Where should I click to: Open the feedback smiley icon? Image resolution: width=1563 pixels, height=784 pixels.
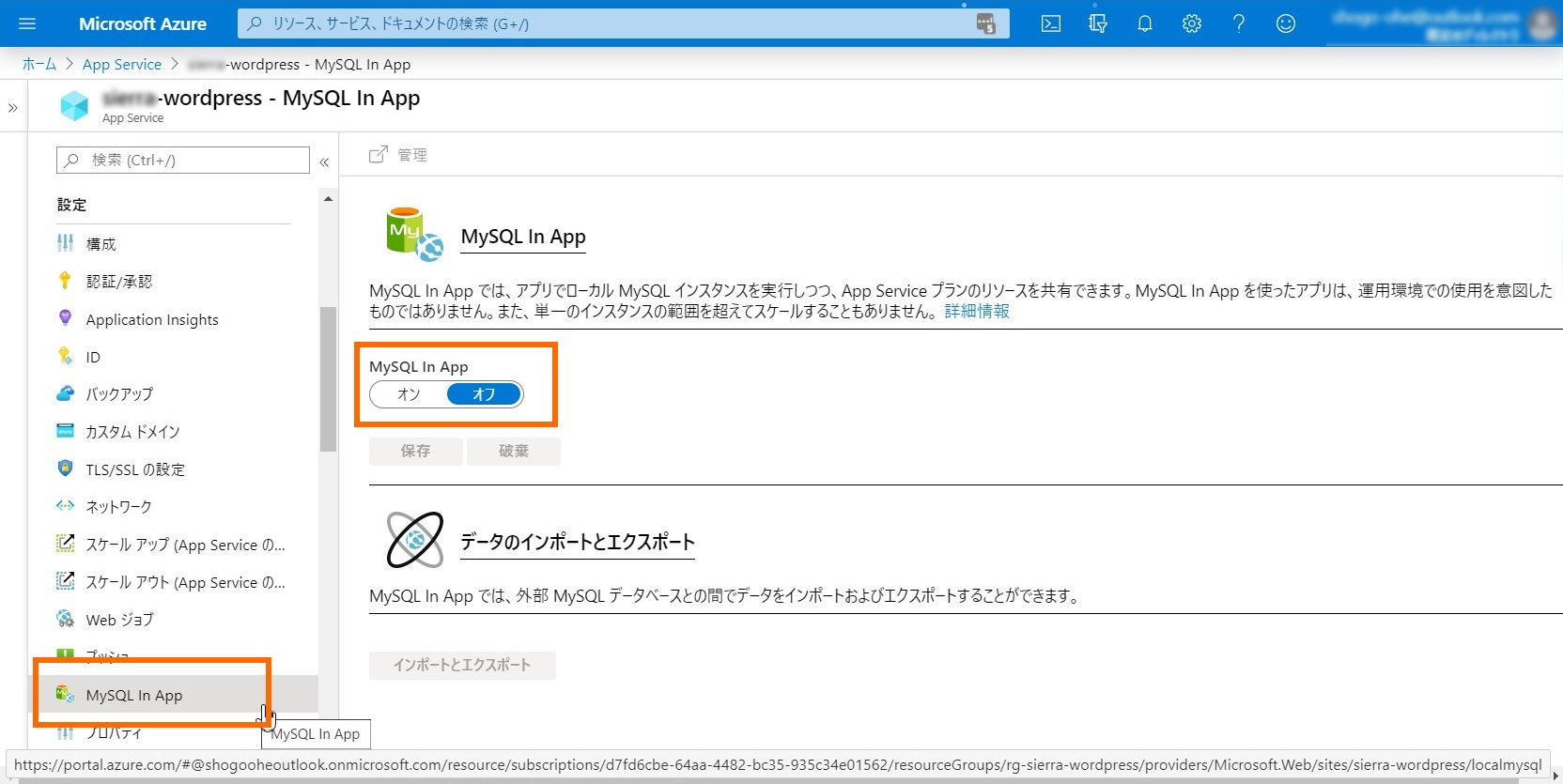1286,23
